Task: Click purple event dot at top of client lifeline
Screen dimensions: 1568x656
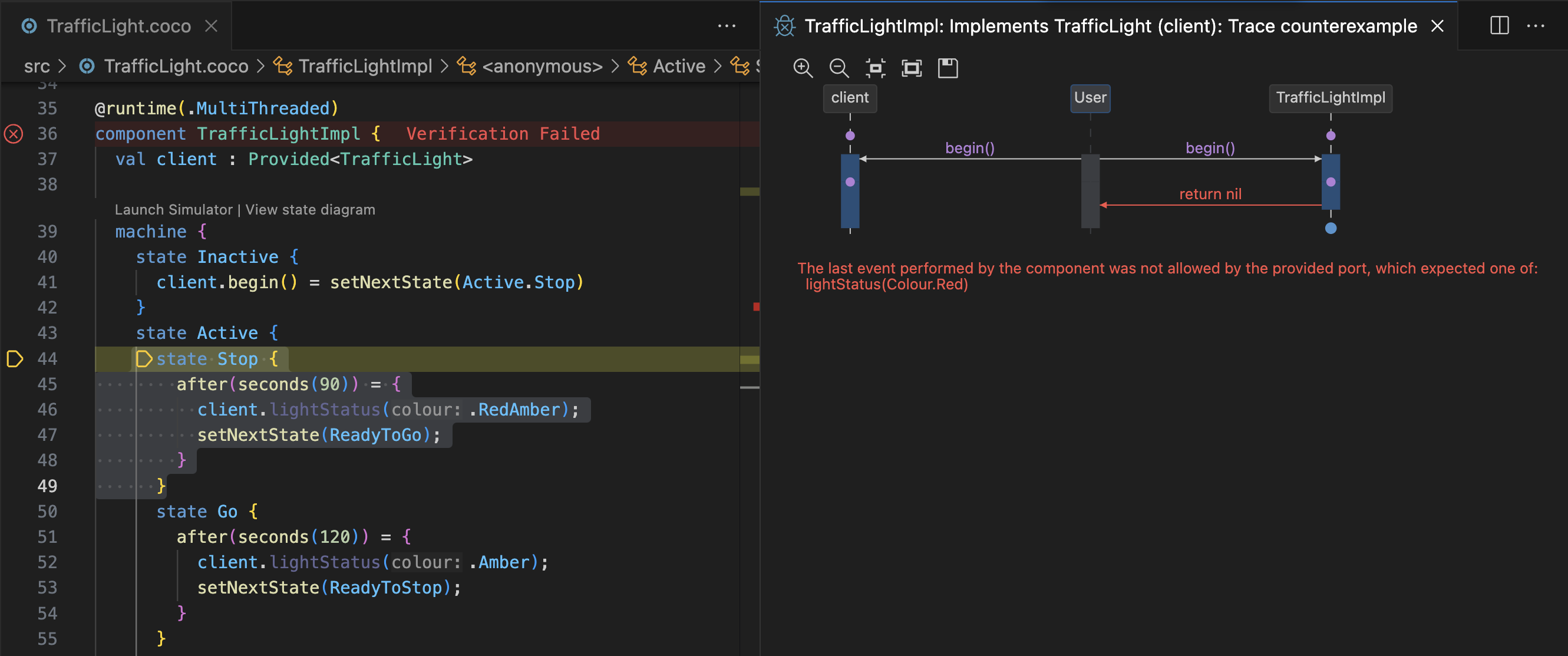Action: pyautogui.click(x=850, y=135)
